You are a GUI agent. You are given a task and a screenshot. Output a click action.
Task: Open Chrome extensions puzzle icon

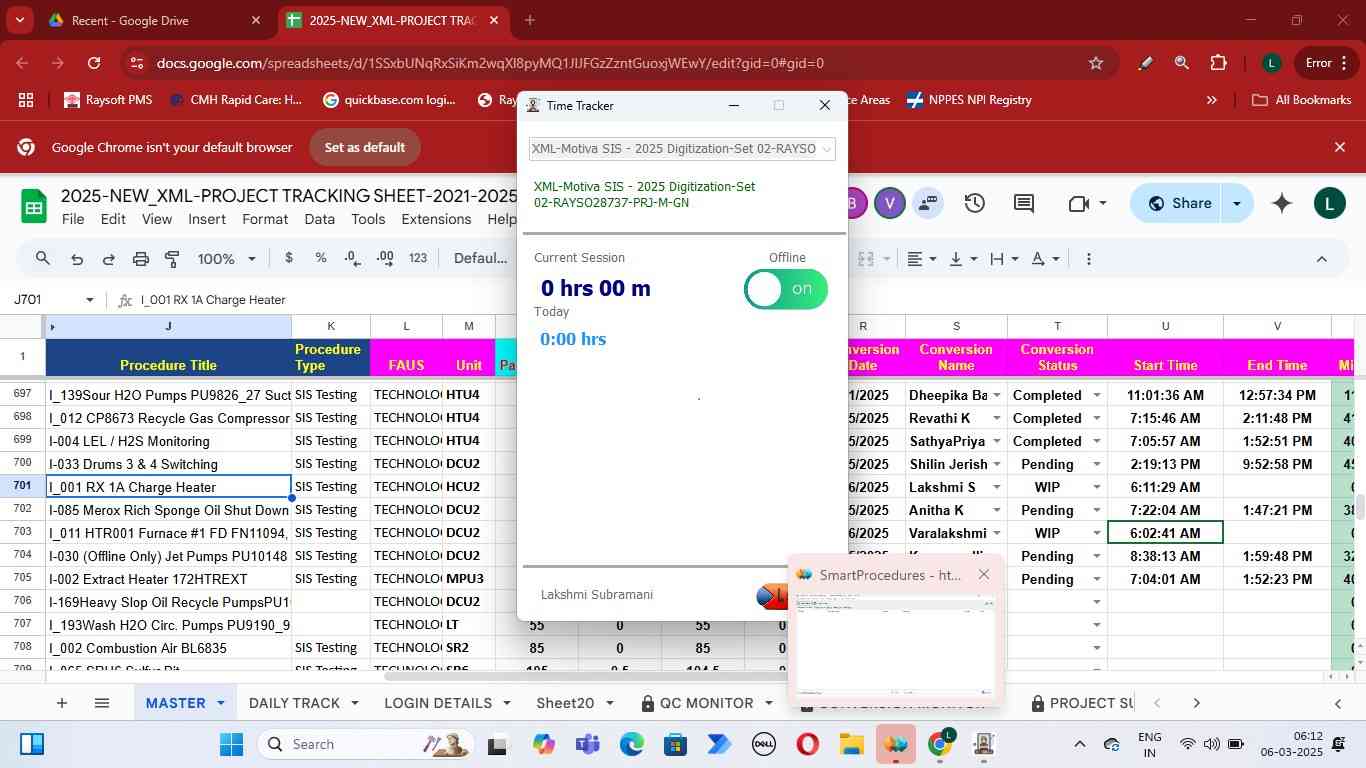click(x=1218, y=63)
